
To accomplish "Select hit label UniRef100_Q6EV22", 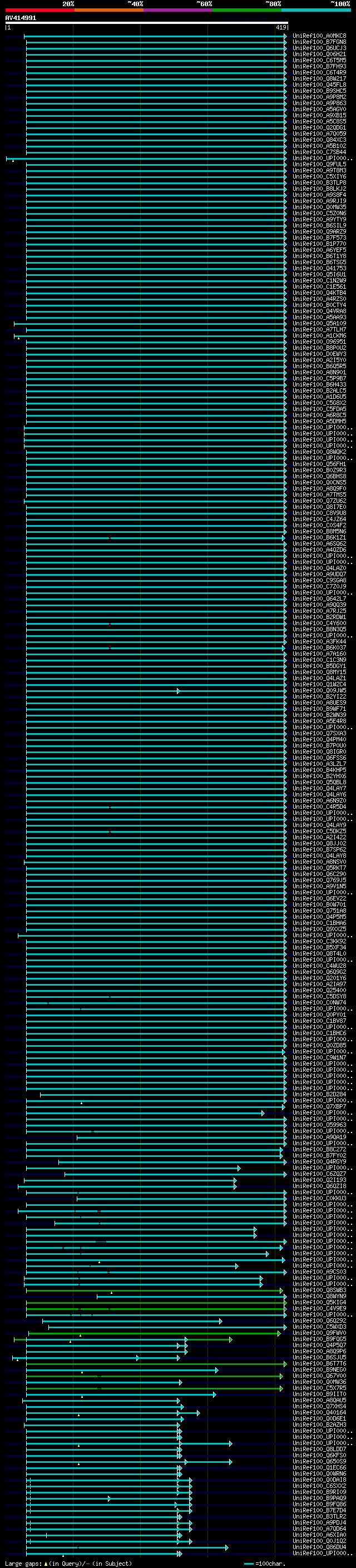I will tap(319, 899).
